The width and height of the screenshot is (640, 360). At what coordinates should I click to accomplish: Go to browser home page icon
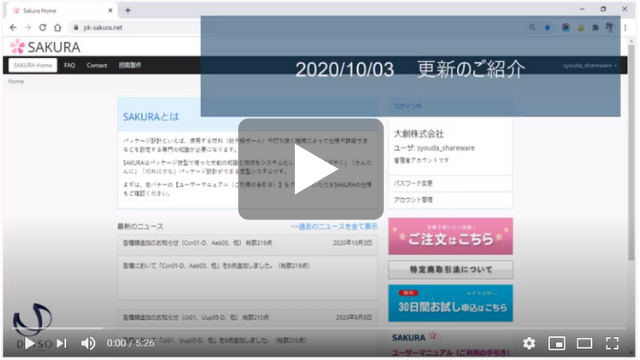tap(58, 27)
